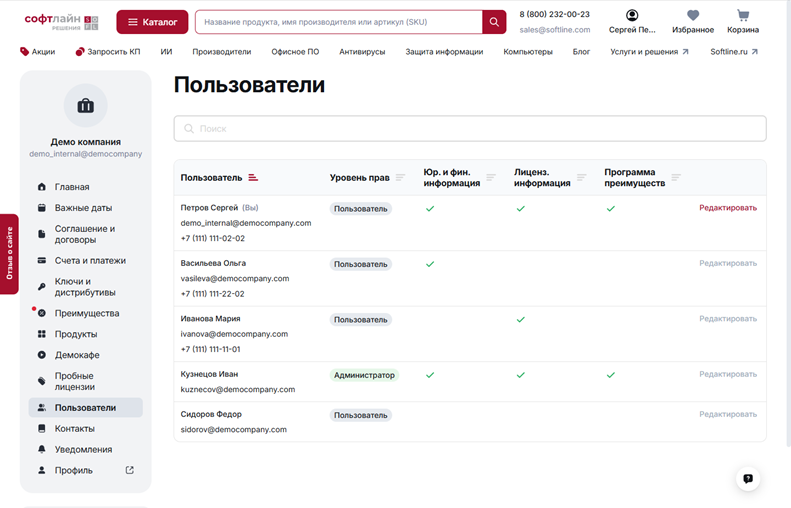Sort by Лиценз. информация column icon
This screenshot has height=508, width=791.
pyautogui.click(x=582, y=178)
